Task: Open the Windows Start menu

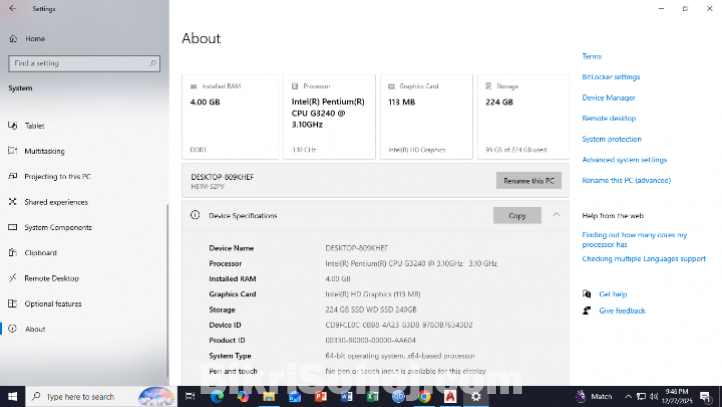Action: (11, 396)
